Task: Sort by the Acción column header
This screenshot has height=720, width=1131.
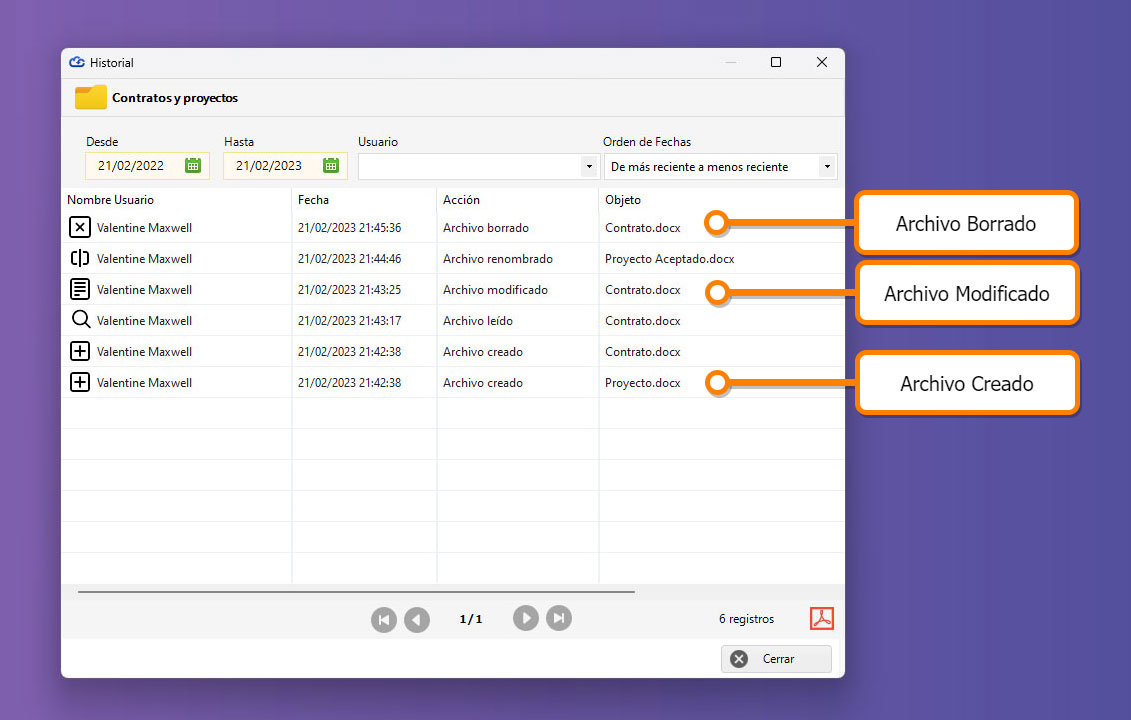Action: [461, 200]
